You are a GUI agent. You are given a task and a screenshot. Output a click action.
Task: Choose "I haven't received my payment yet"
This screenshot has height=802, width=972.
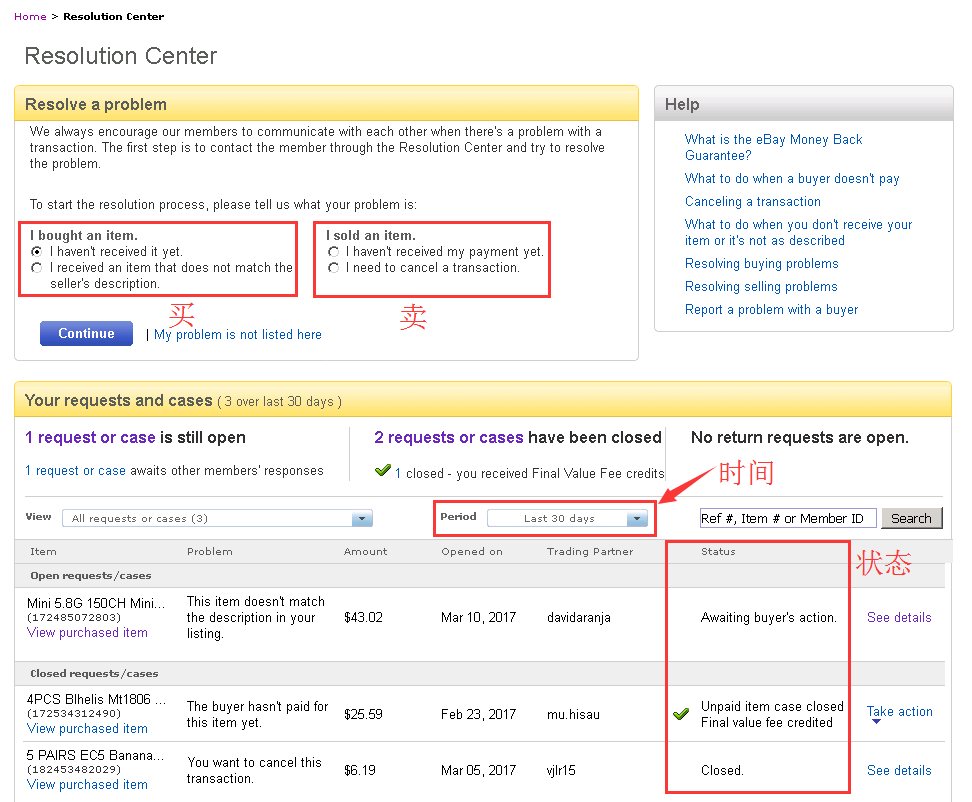click(x=334, y=252)
